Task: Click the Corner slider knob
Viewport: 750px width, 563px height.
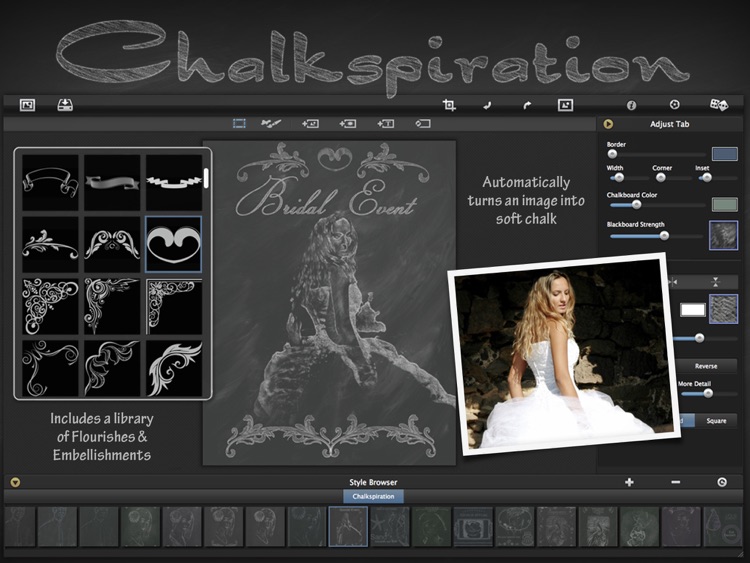Action: 661,178
